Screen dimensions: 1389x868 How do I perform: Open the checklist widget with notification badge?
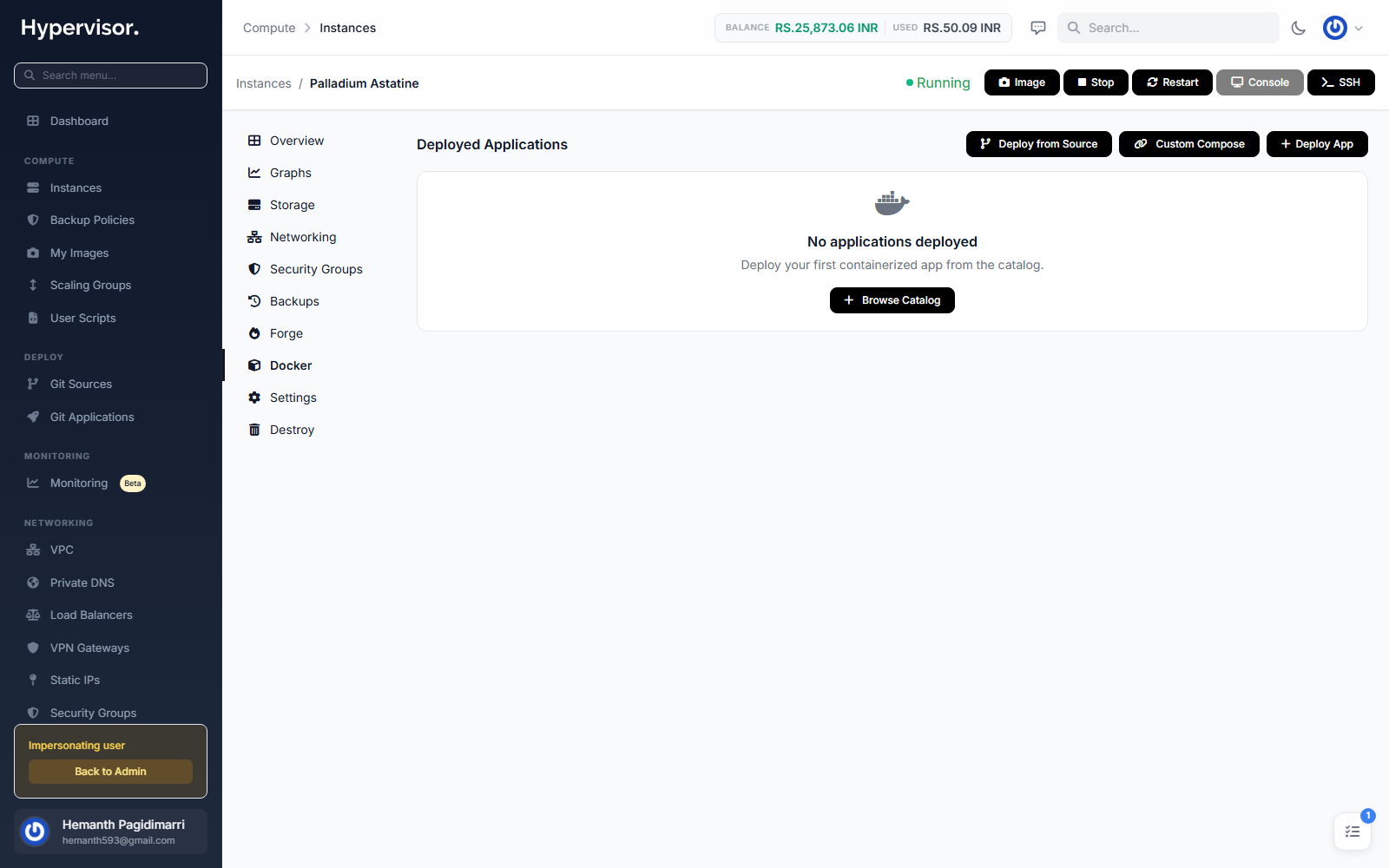(x=1353, y=832)
